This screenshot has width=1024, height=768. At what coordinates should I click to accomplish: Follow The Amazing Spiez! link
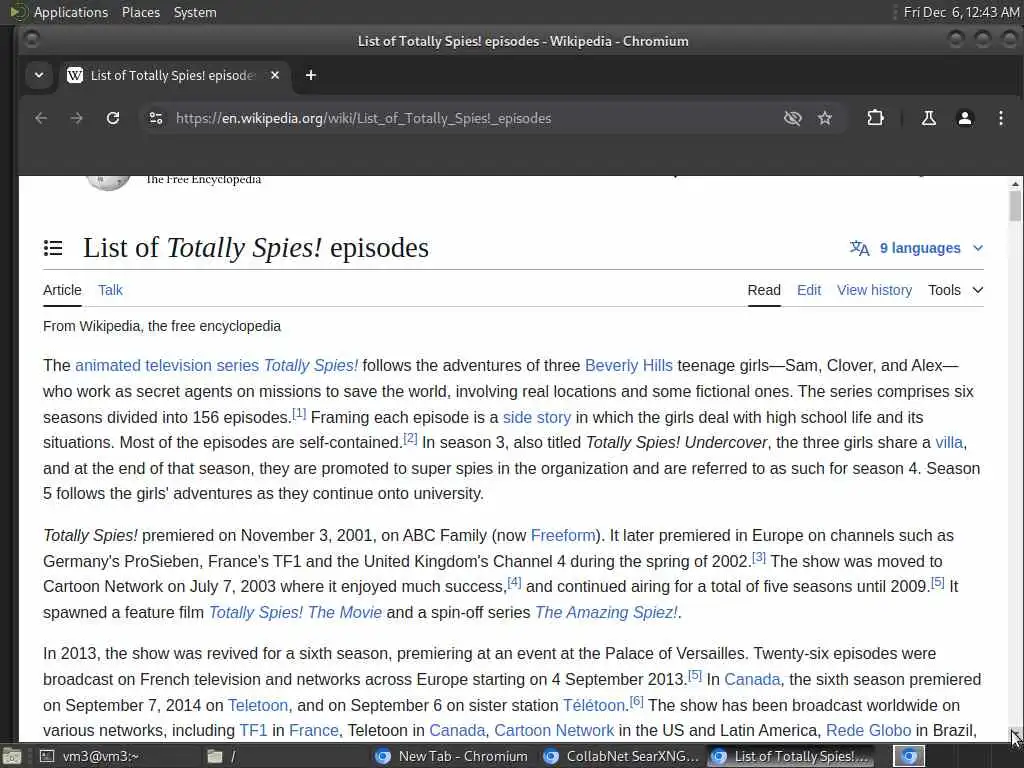[606, 613]
